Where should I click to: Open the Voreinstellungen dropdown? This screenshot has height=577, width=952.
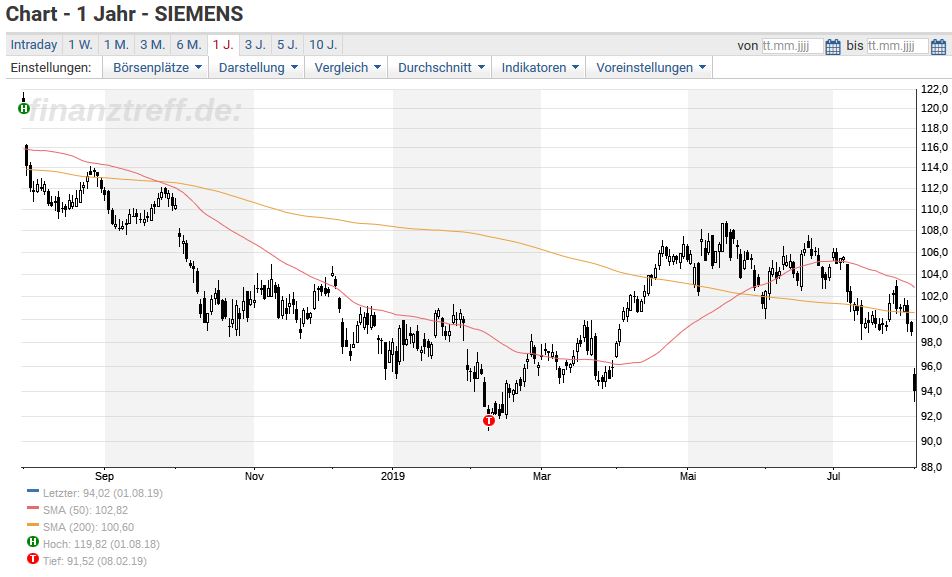click(650, 67)
